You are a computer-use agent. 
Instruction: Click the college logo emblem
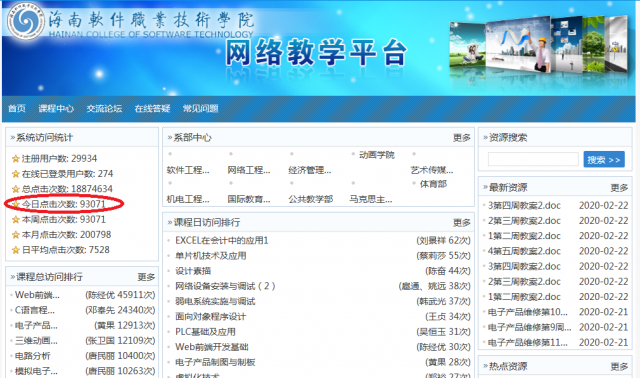point(26,21)
